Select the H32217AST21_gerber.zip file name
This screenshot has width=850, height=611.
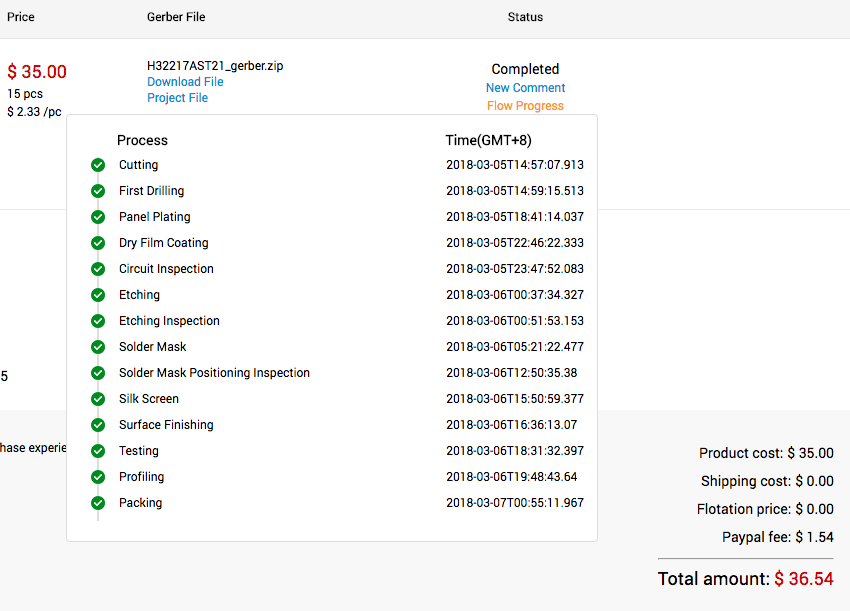215,66
